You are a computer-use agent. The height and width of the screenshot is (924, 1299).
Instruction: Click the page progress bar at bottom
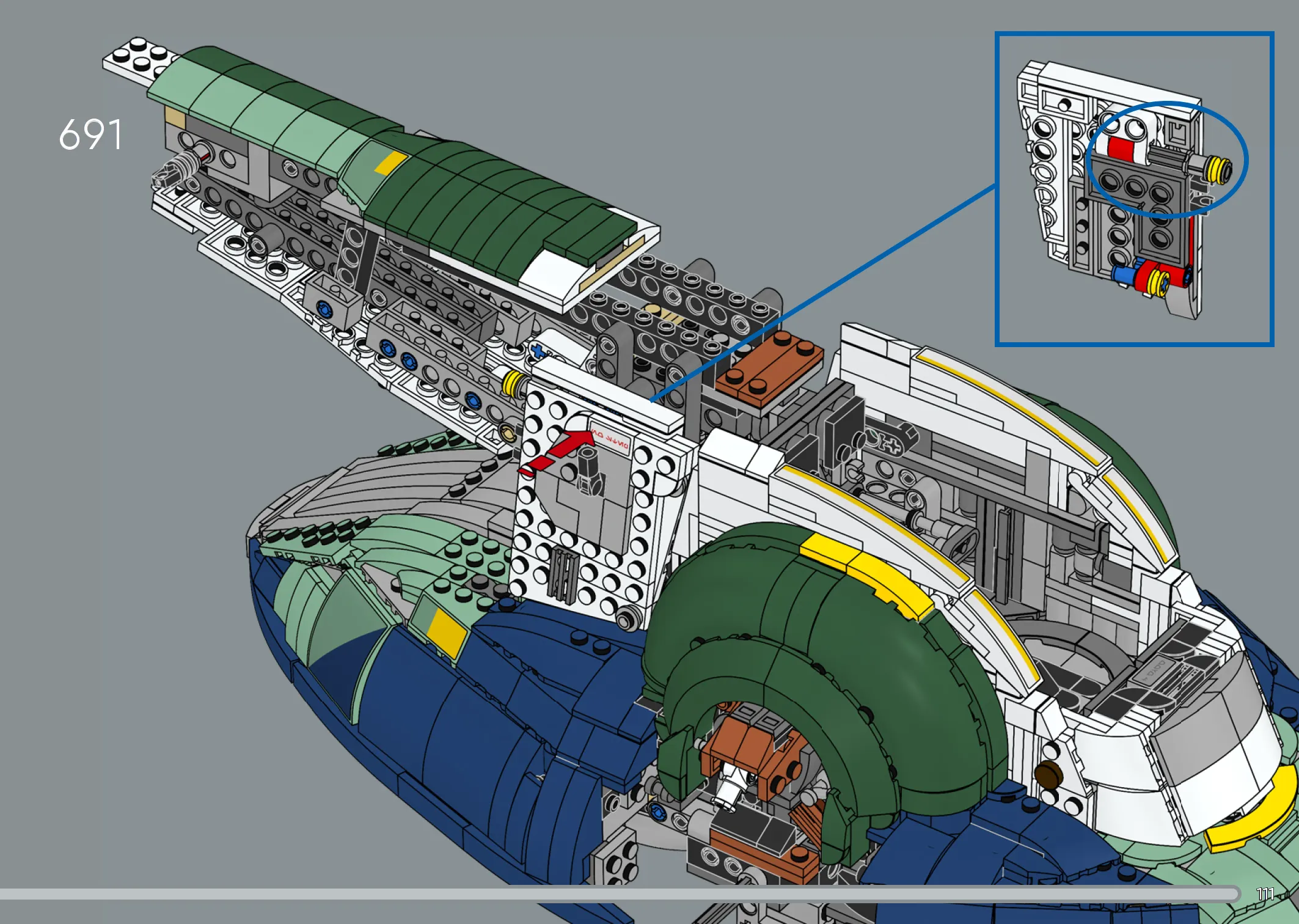pyautogui.click(x=620, y=894)
